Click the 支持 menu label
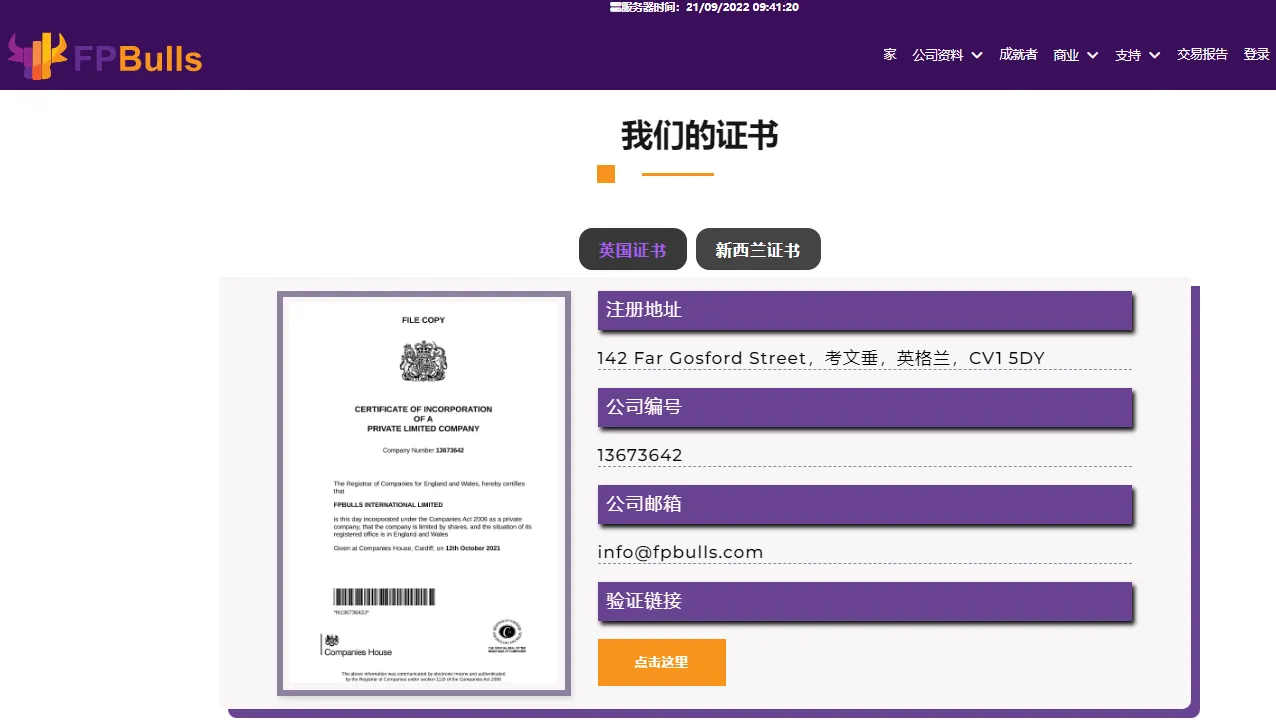This screenshot has width=1276, height=720. 1128,55
